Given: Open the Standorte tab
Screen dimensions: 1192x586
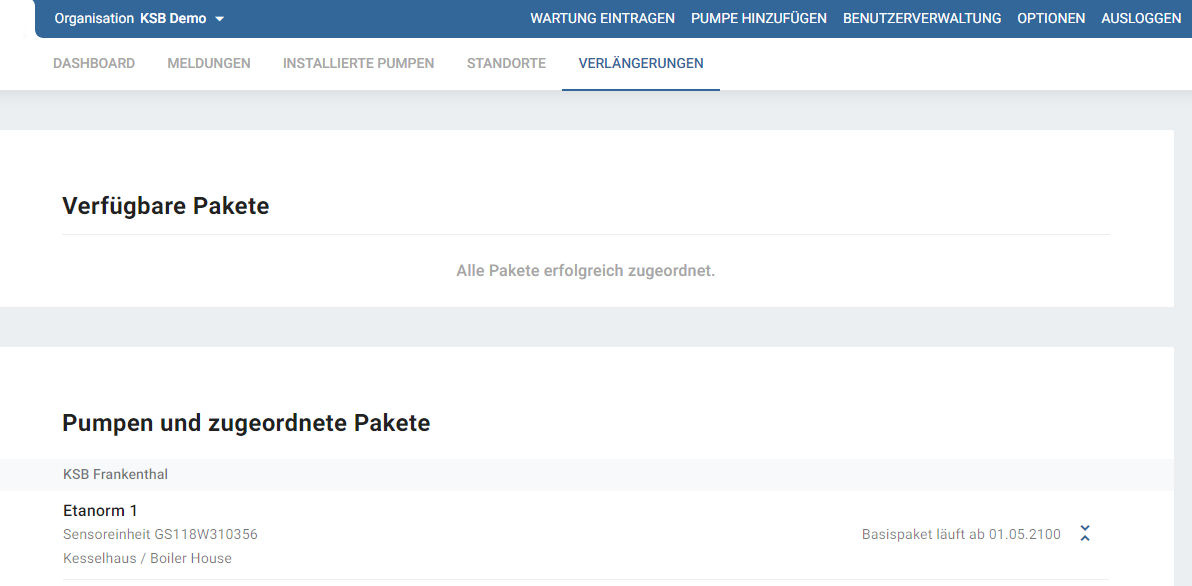Looking at the screenshot, I should 506,63.
